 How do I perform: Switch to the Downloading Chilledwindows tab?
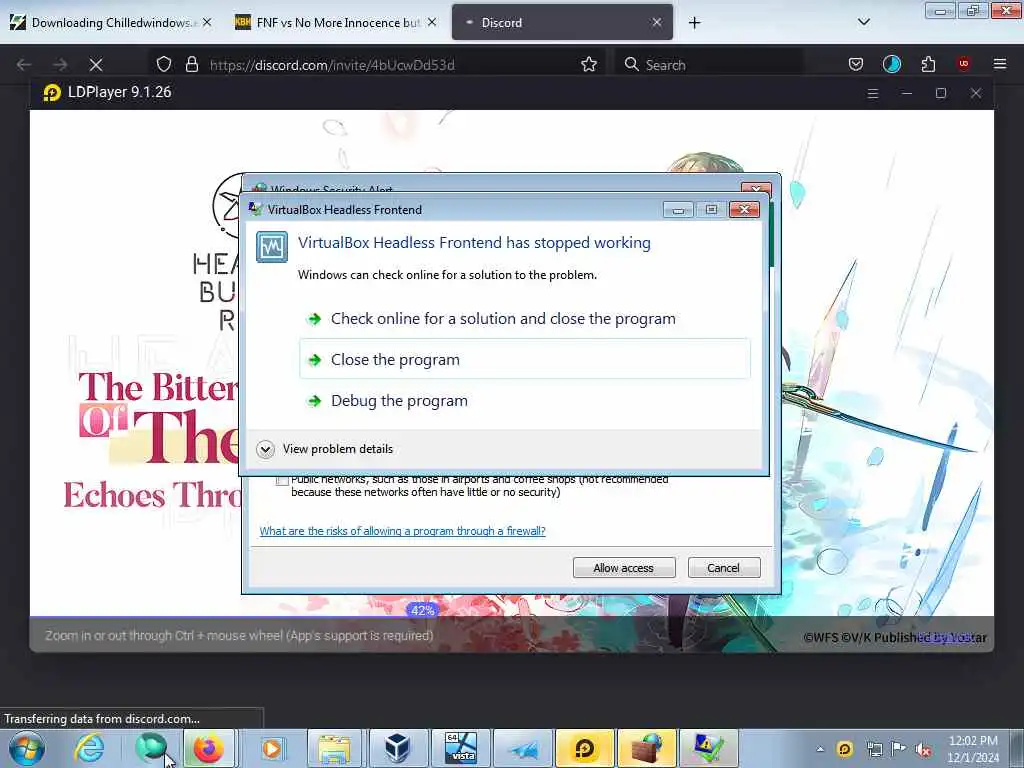[111, 22]
